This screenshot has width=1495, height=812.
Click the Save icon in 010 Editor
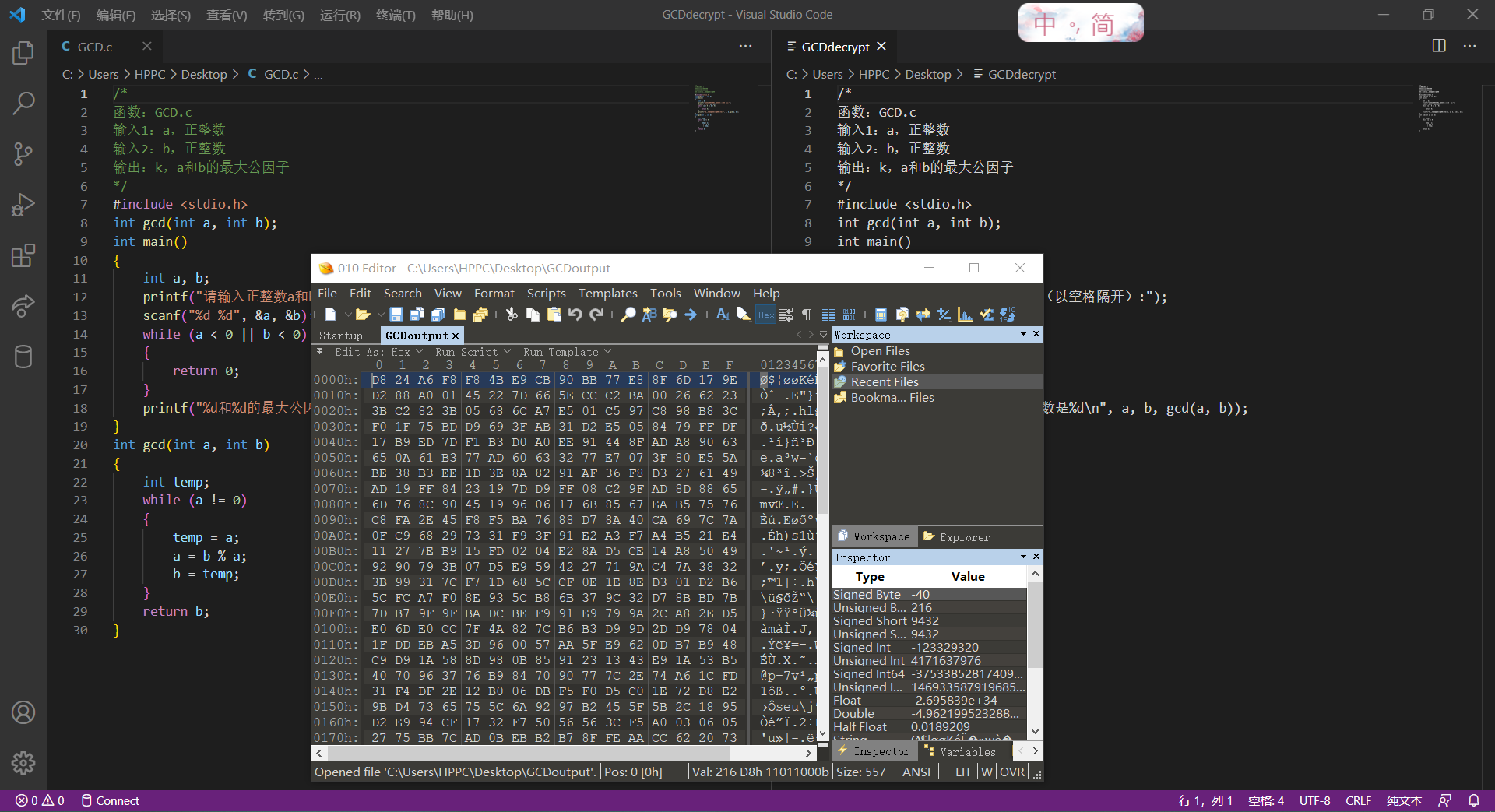396,315
